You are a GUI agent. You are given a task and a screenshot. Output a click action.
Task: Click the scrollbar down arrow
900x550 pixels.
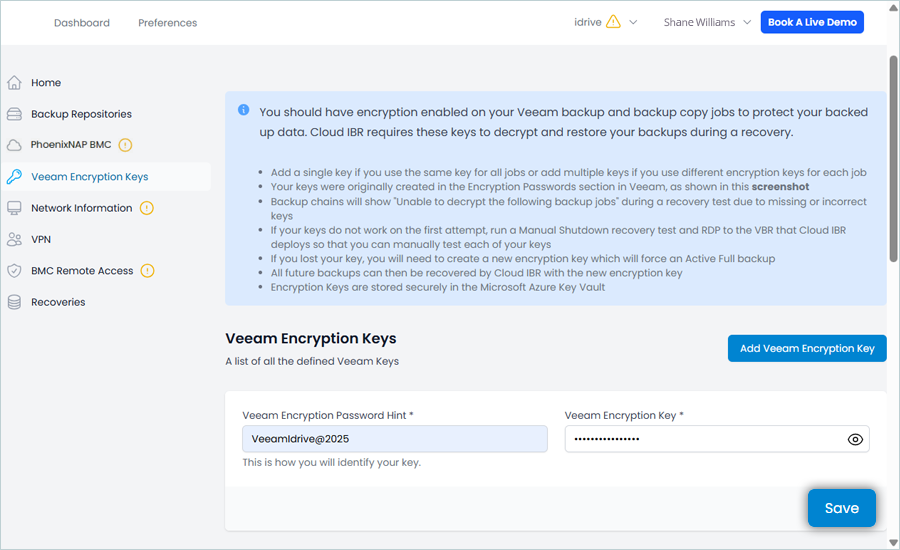click(893, 543)
